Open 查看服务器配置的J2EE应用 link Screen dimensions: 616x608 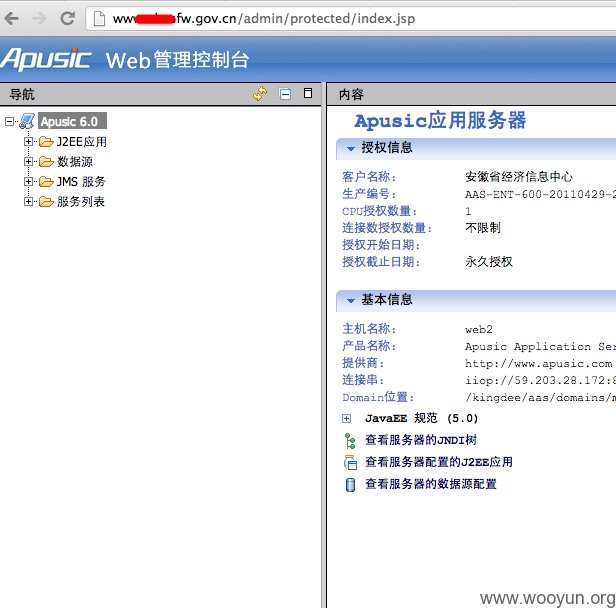pyautogui.click(x=439, y=462)
